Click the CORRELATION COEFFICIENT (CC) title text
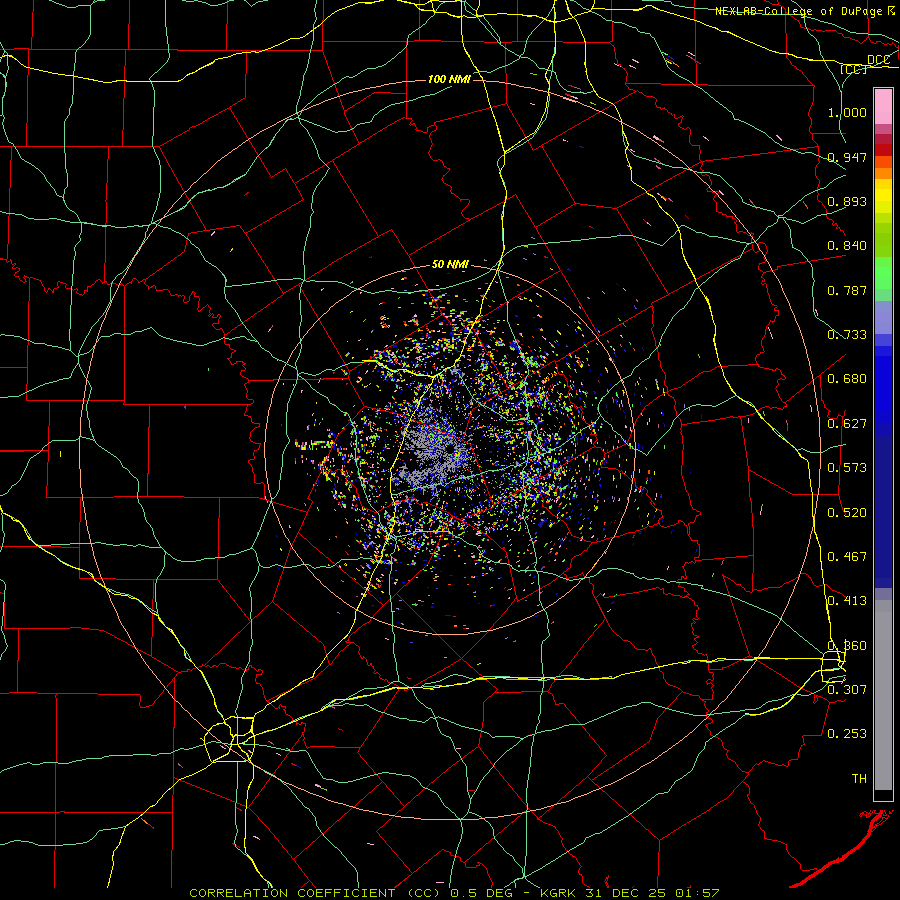The width and height of the screenshot is (900, 900). 315,893
